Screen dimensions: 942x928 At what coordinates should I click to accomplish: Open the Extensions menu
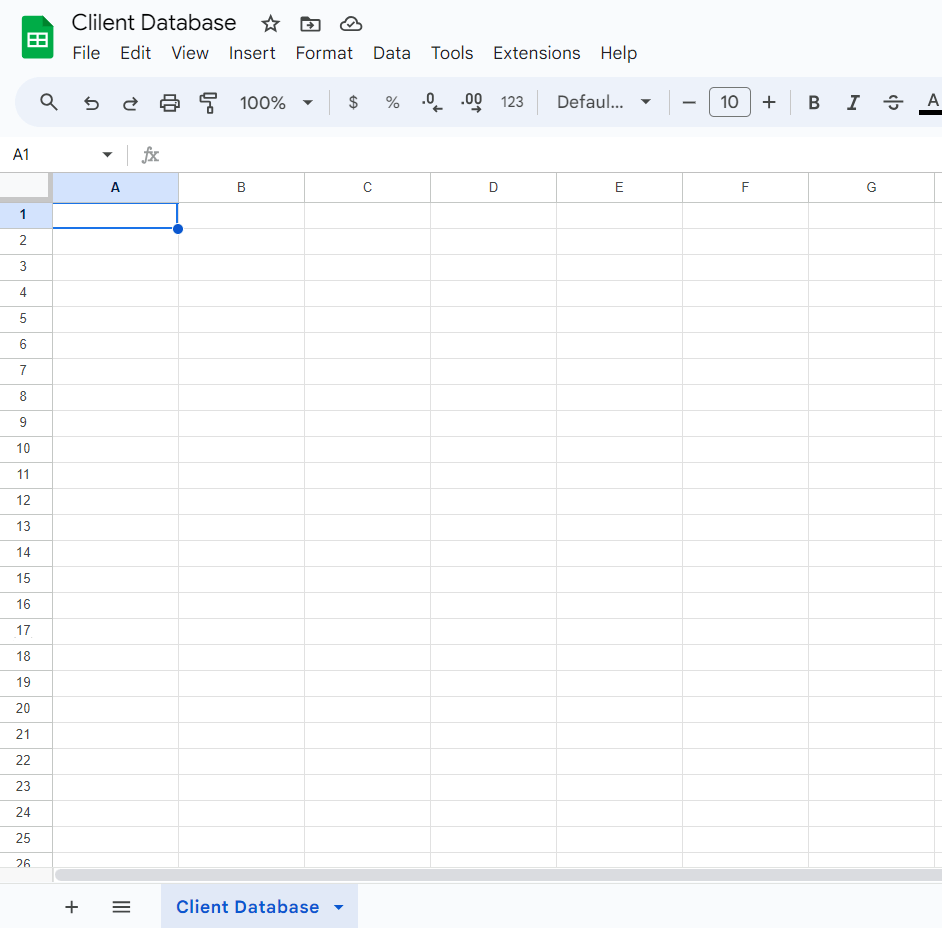[x=536, y=53]
